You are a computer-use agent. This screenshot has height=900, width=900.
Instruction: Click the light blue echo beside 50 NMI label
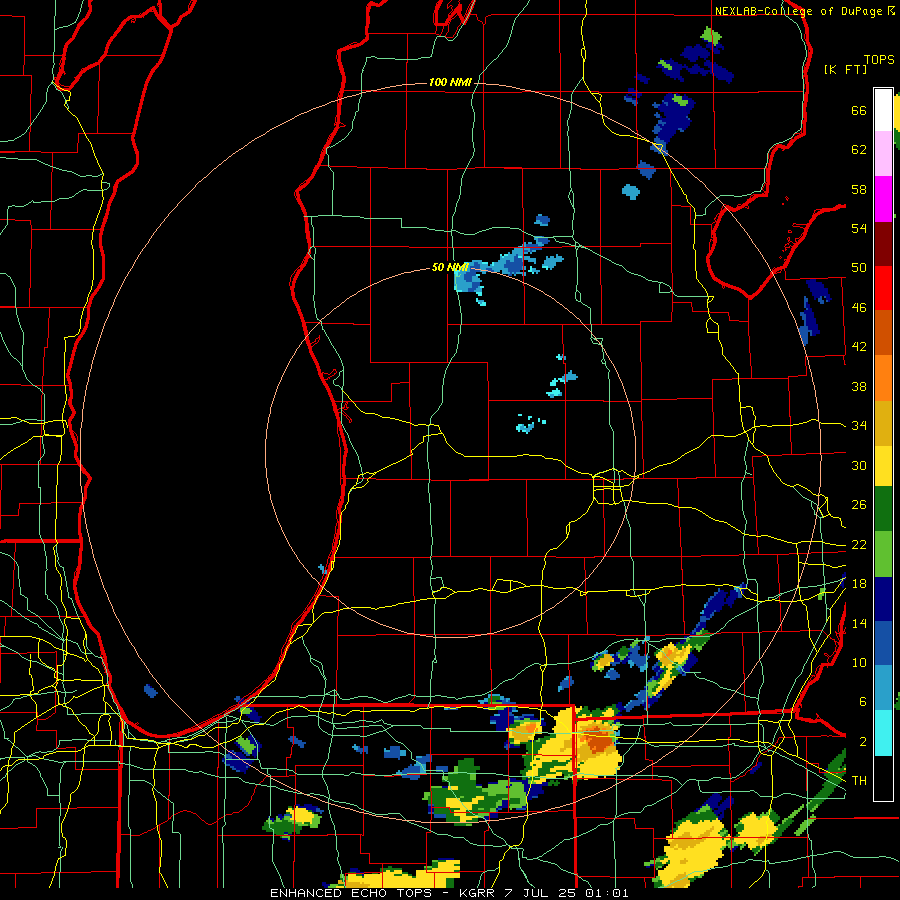click(x=468, y=280)
